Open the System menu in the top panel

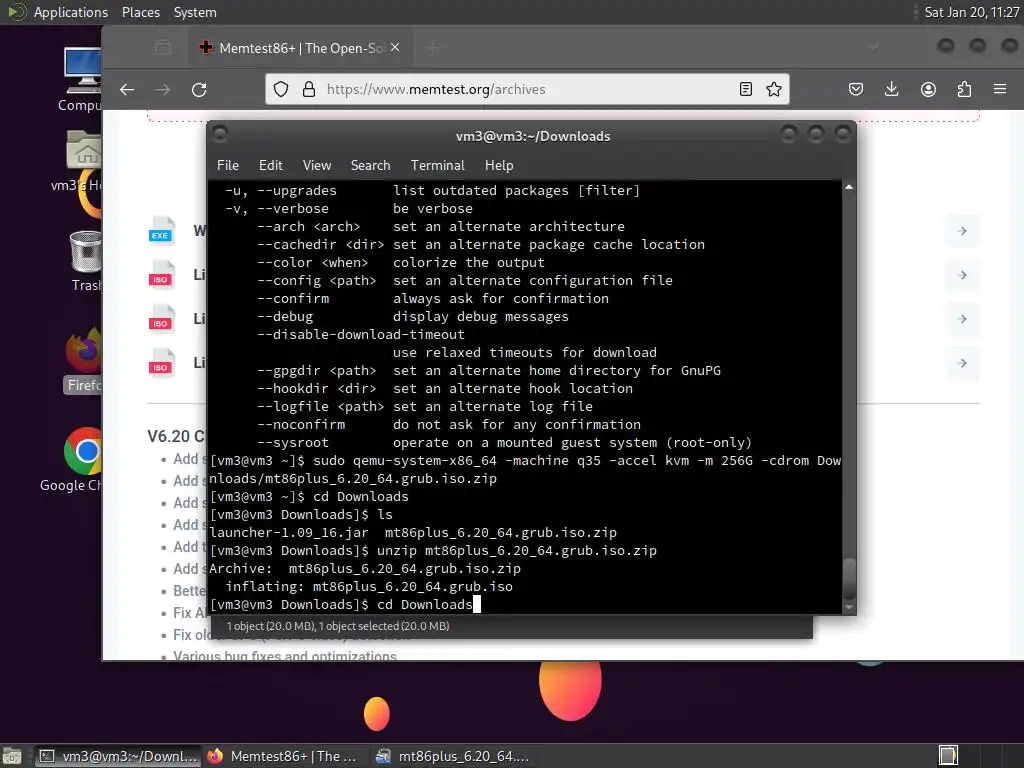tap(195, 12)
